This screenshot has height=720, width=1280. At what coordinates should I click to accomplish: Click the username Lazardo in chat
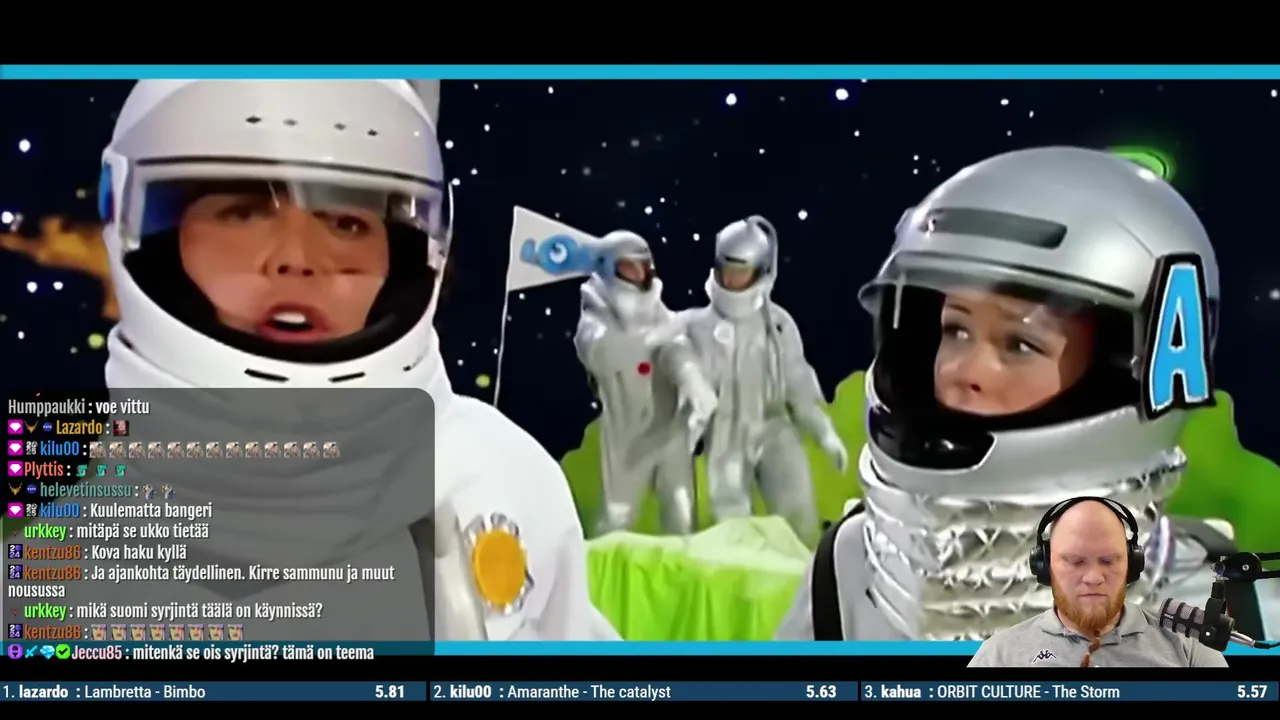coord(79,427)
